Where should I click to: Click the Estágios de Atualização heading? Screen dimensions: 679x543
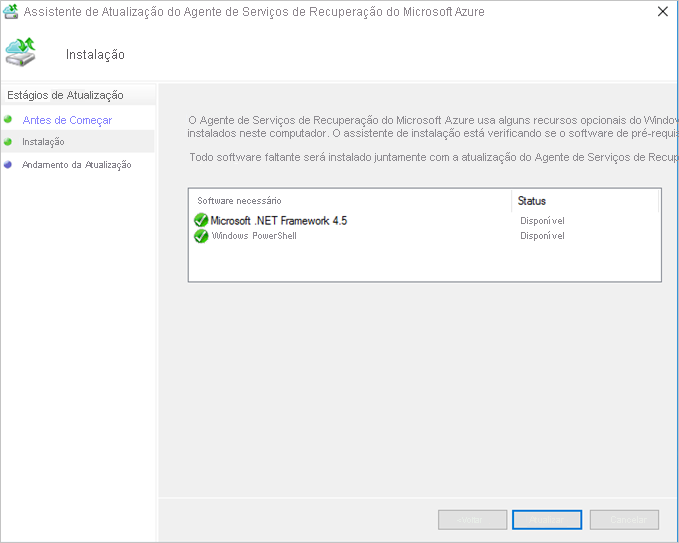pyautogui.click(x=65, y=95)
